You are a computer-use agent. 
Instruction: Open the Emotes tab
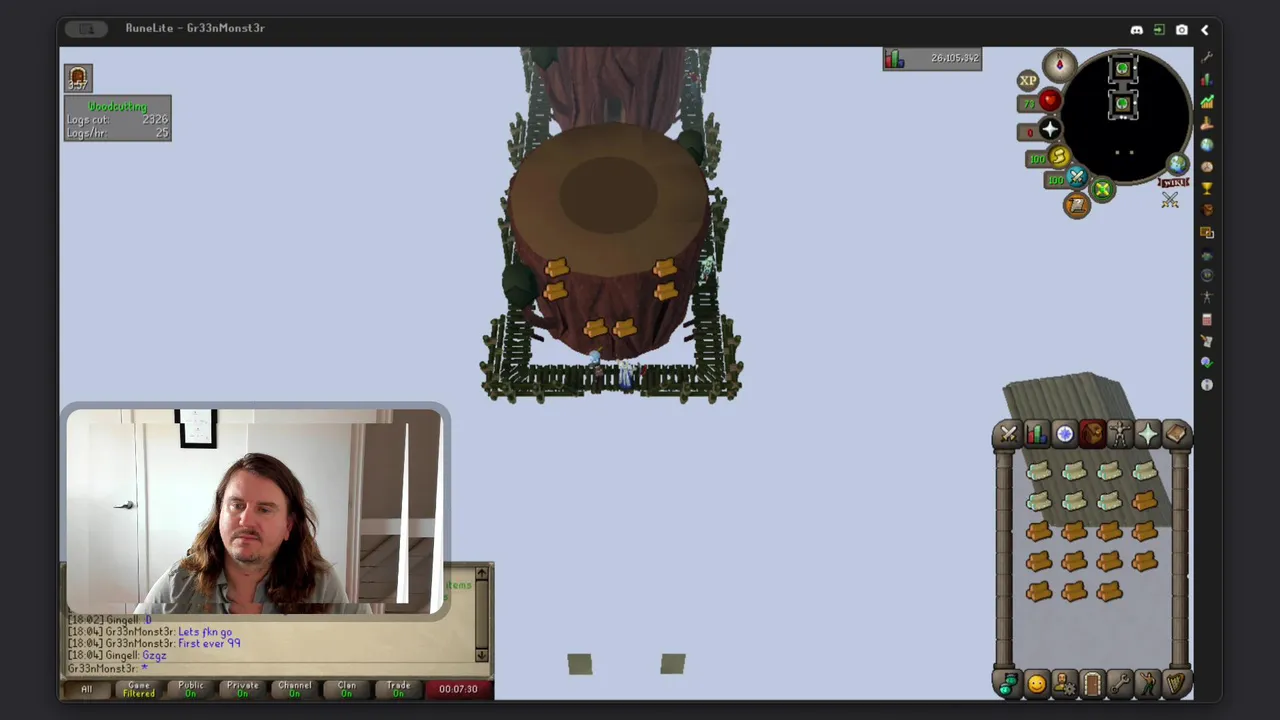[1148, 684]
